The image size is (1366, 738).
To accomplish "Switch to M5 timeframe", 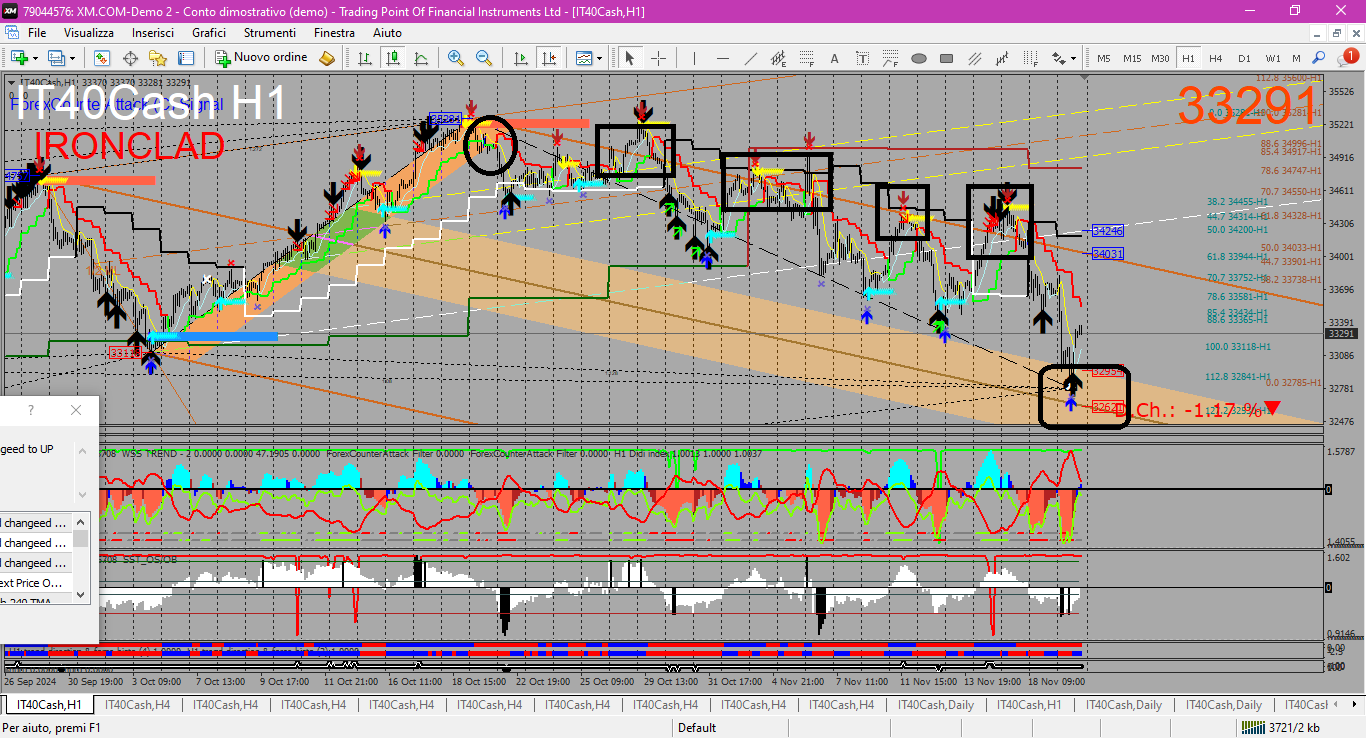I will coord(1104,58).
